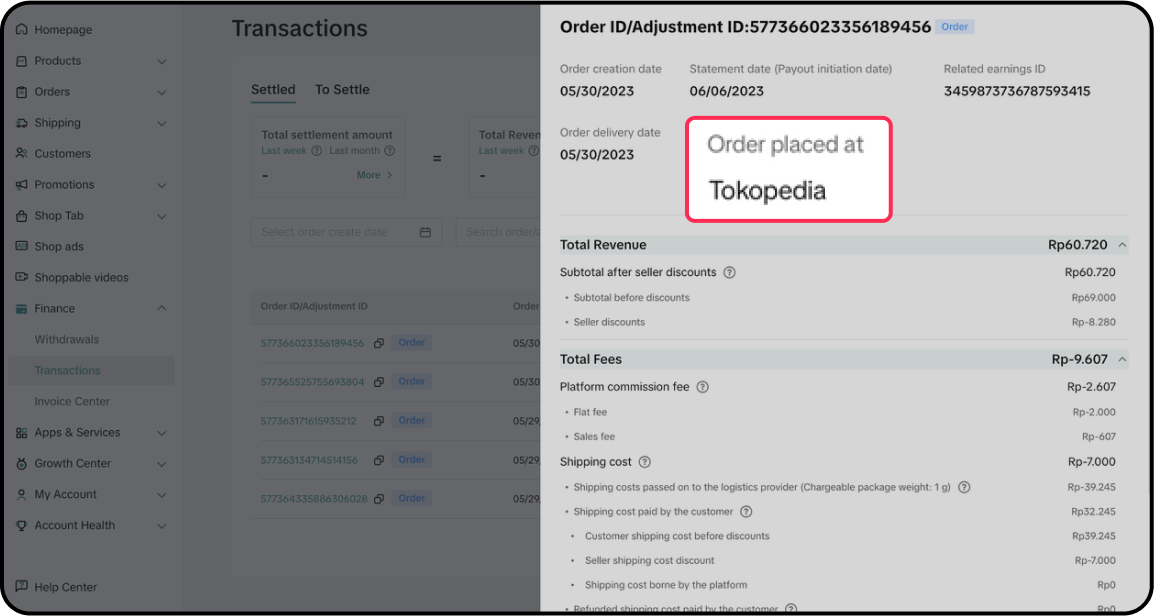The height and width of the screenshot is (616, 1154).
Task: Switch to the To Settle tab
Action: pos(342,90)
